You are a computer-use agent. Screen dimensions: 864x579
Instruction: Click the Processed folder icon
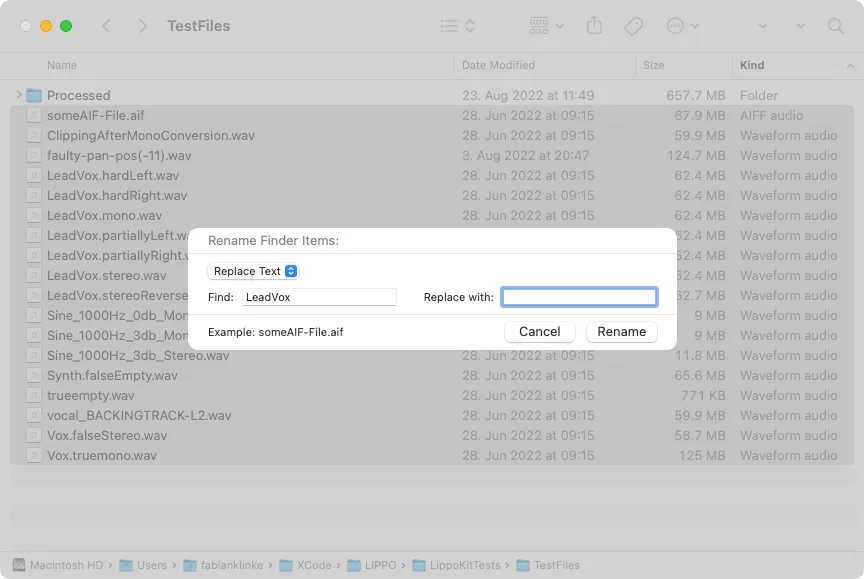(36, 95)
